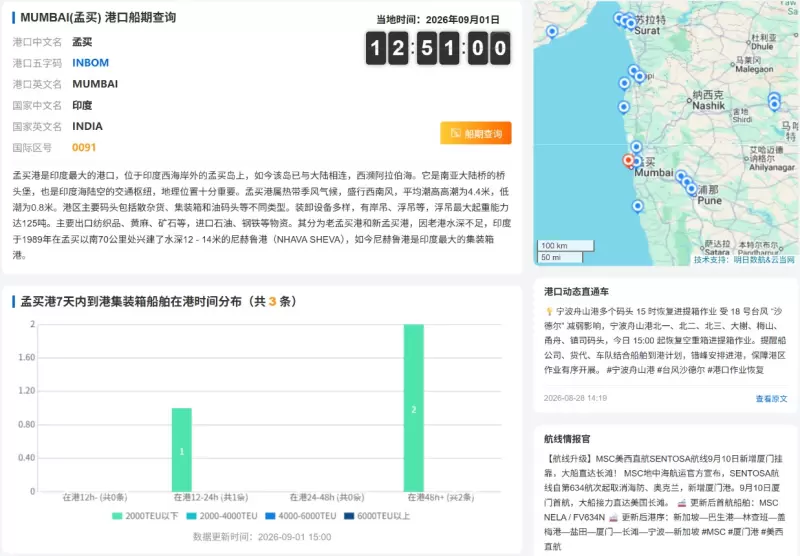
Task: Click the #港口作业恢复 hashtag
Action: [736, 370]
